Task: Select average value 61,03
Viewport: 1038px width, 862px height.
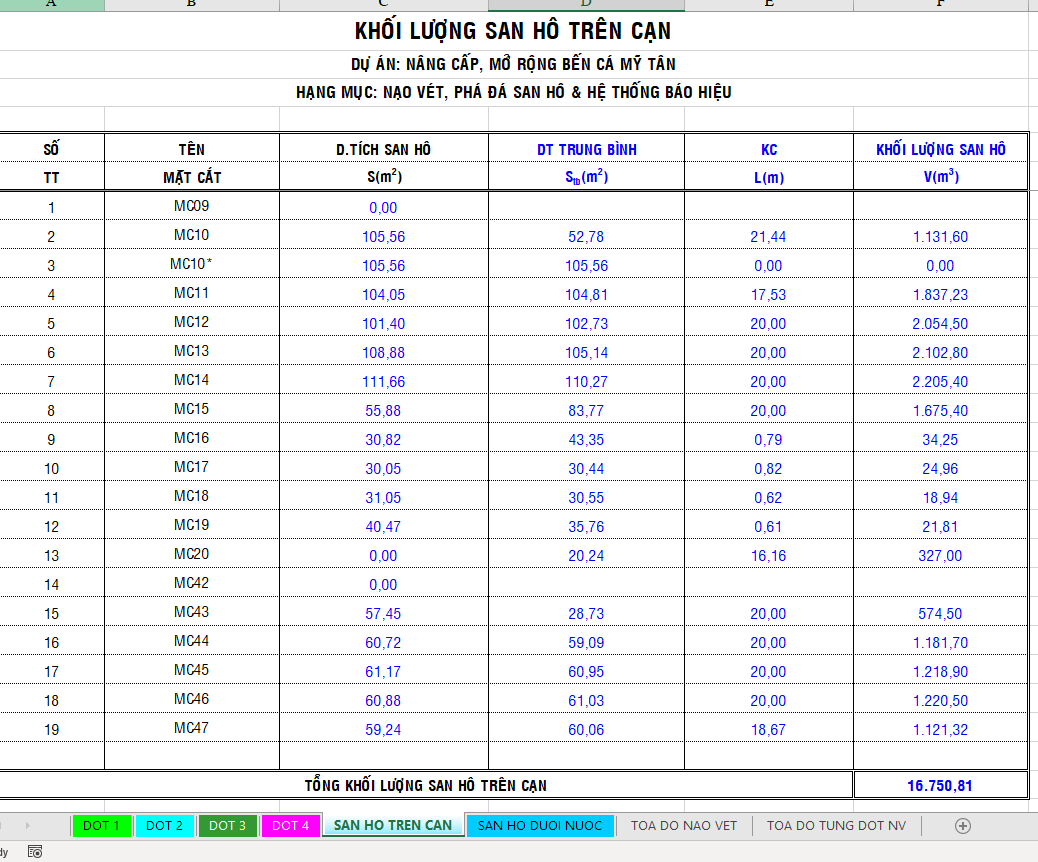Action: (x=586, y=701)
